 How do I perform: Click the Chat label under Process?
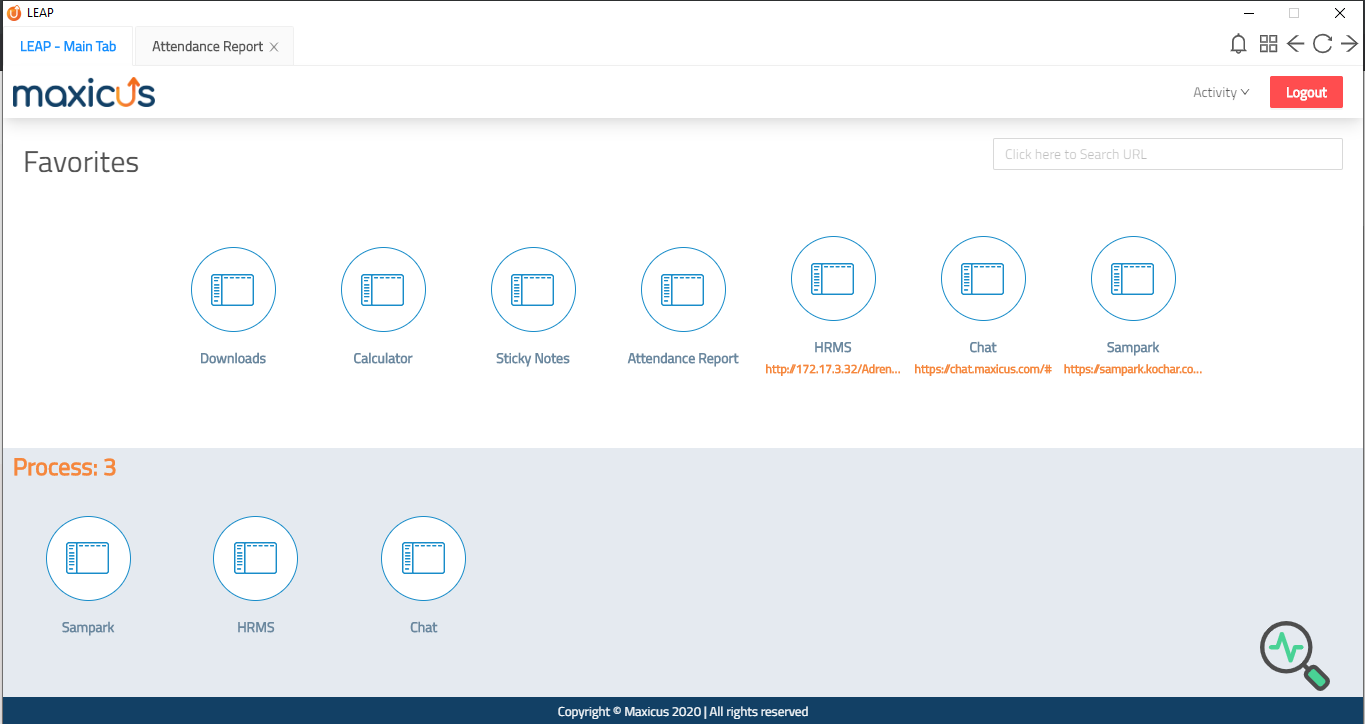click(x=423, y=627)
